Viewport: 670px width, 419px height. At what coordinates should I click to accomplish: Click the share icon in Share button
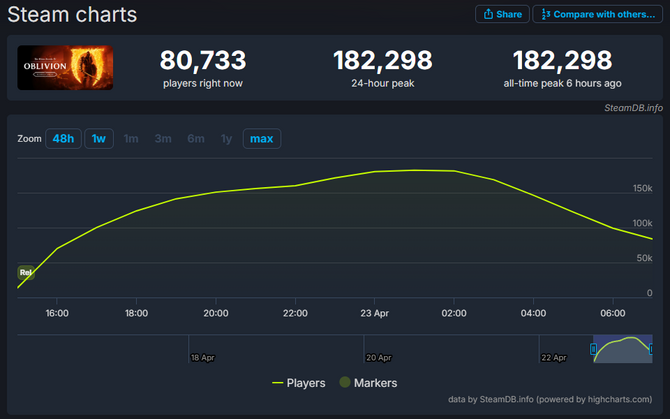488,14
